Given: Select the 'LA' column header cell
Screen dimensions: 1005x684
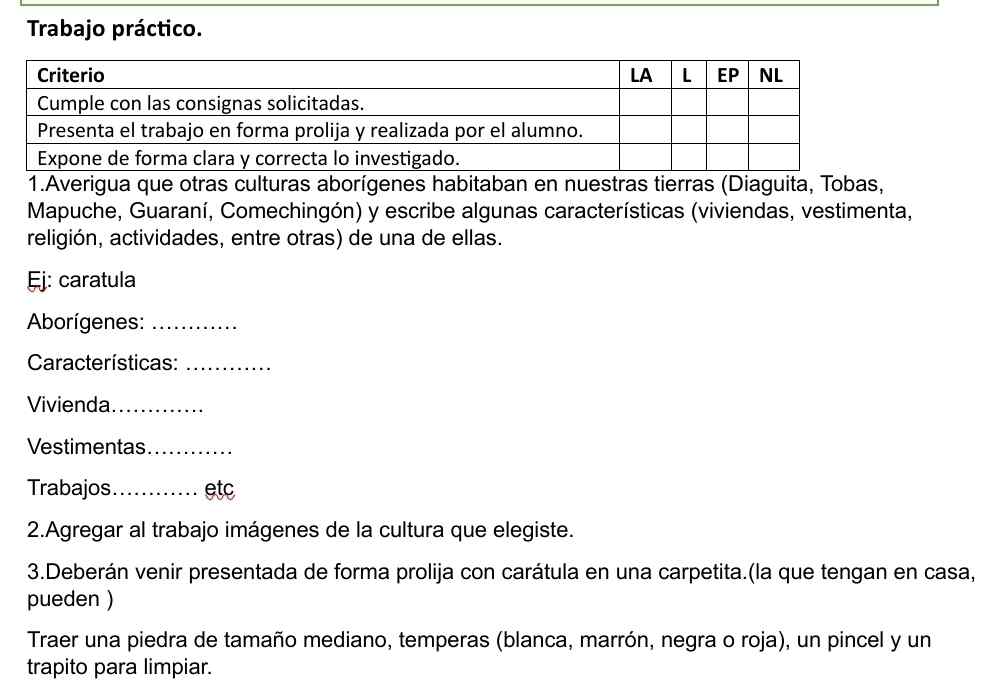Looking at the screenshot, I should tap(642, 75).
